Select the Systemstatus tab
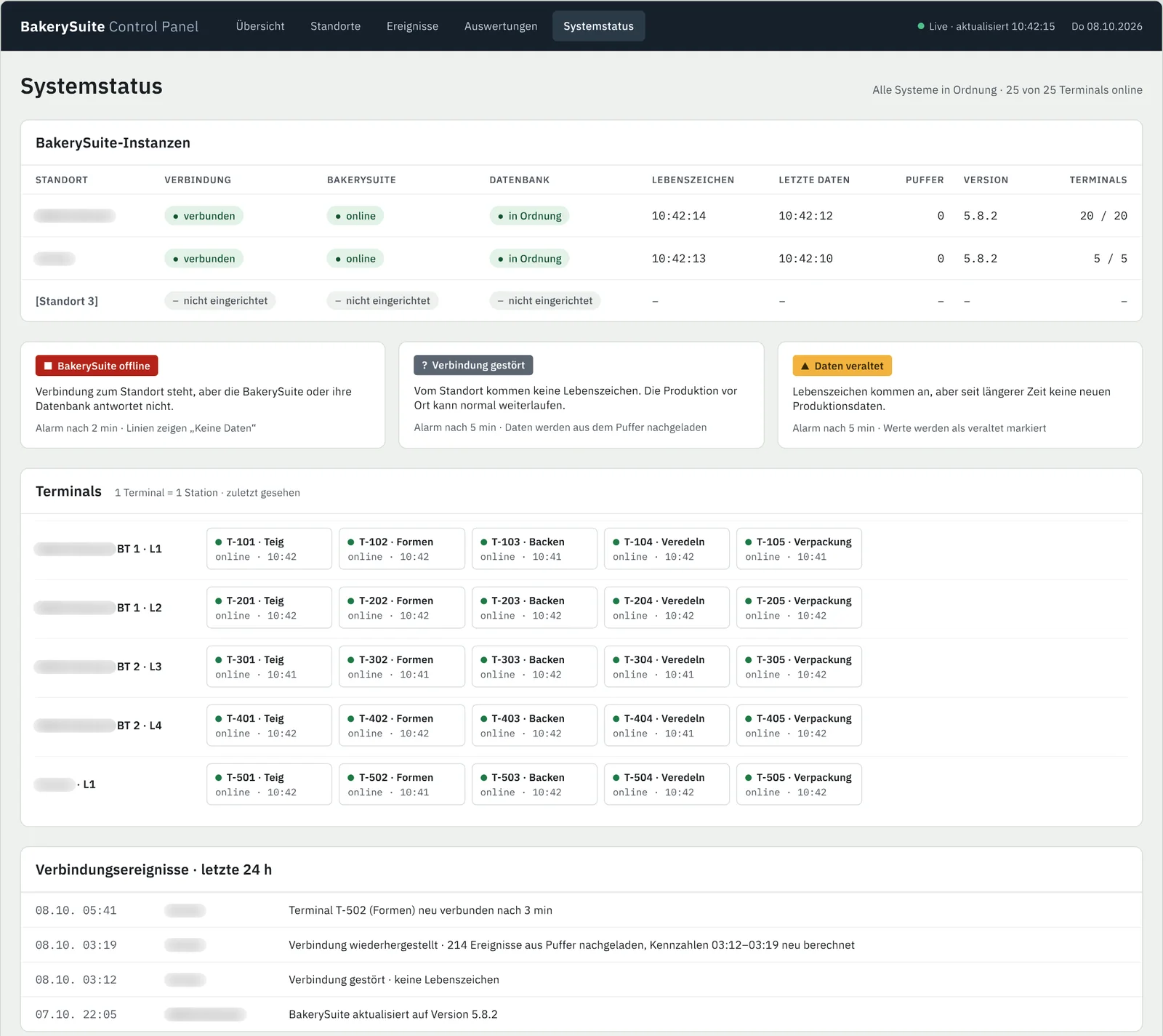The image size is (1163, 1036). coord(598,26)
